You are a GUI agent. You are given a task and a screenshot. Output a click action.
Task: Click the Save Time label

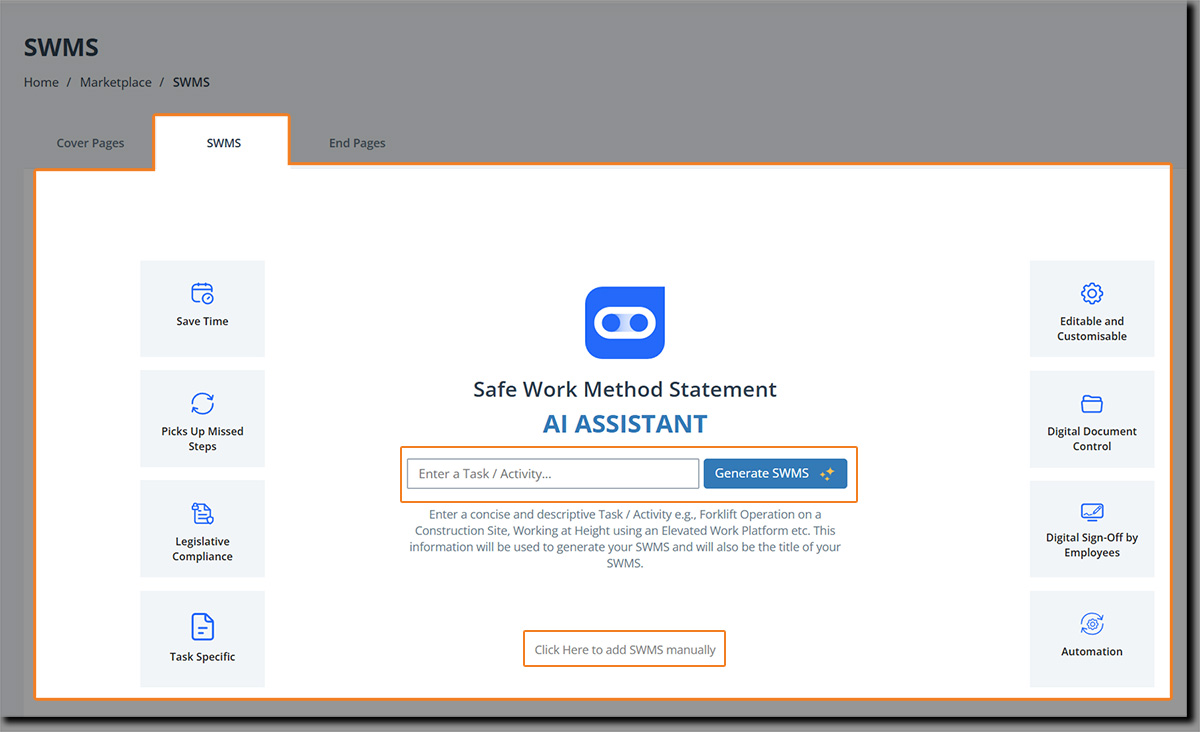point(202,322)
